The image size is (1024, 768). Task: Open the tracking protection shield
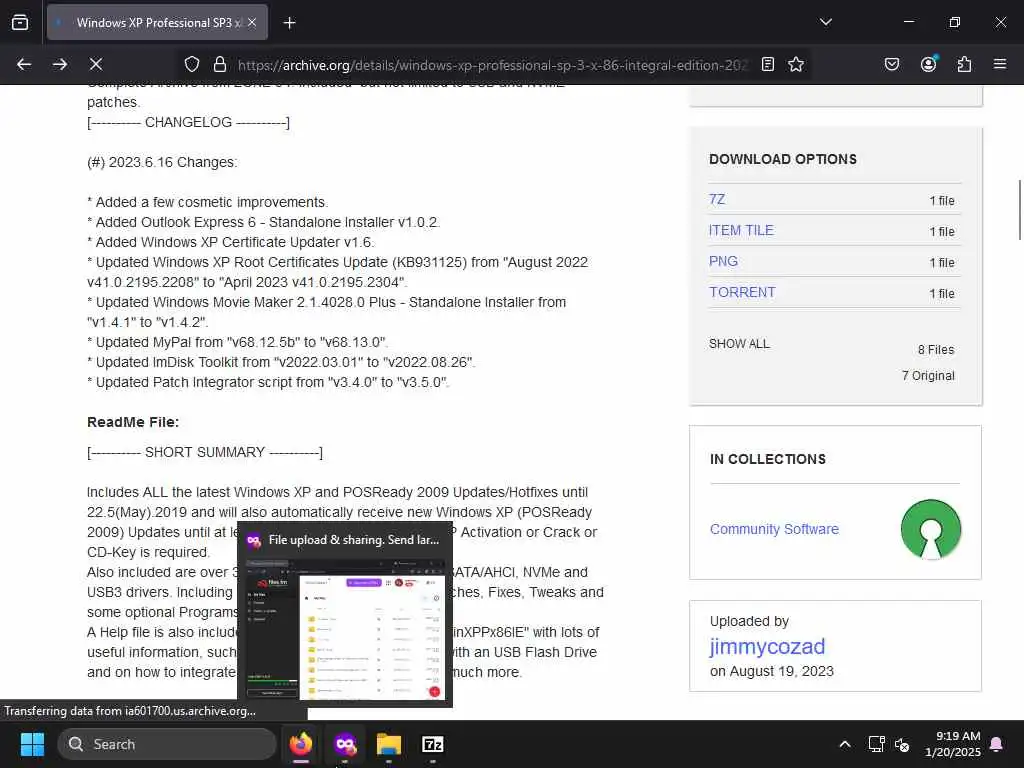[191, 64]
